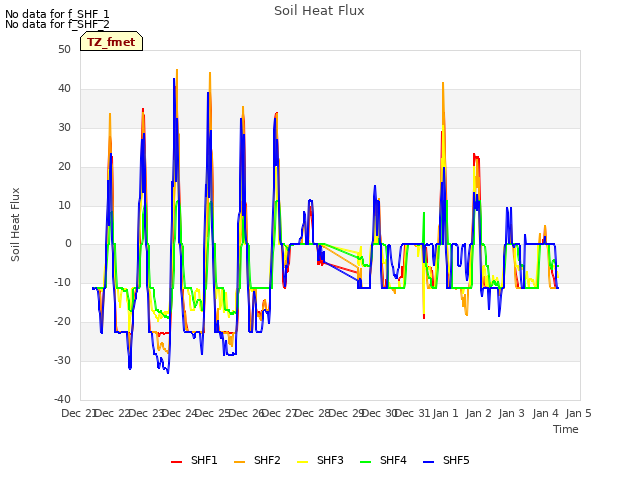Screen dimensions: 640x480
Task: Click the y-axis label 20
Action: 64,166
